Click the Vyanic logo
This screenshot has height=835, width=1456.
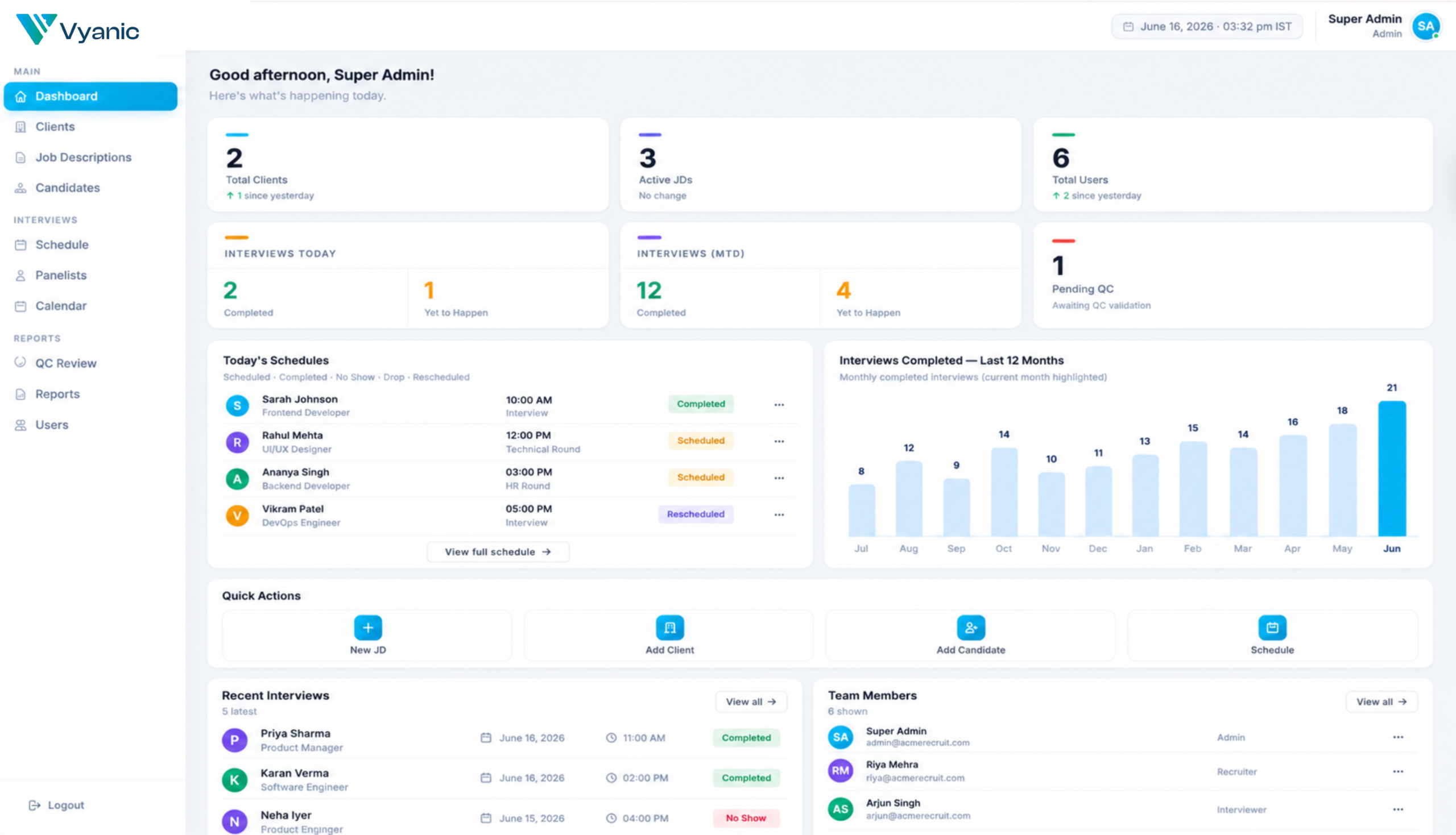(x=77, y=29)
